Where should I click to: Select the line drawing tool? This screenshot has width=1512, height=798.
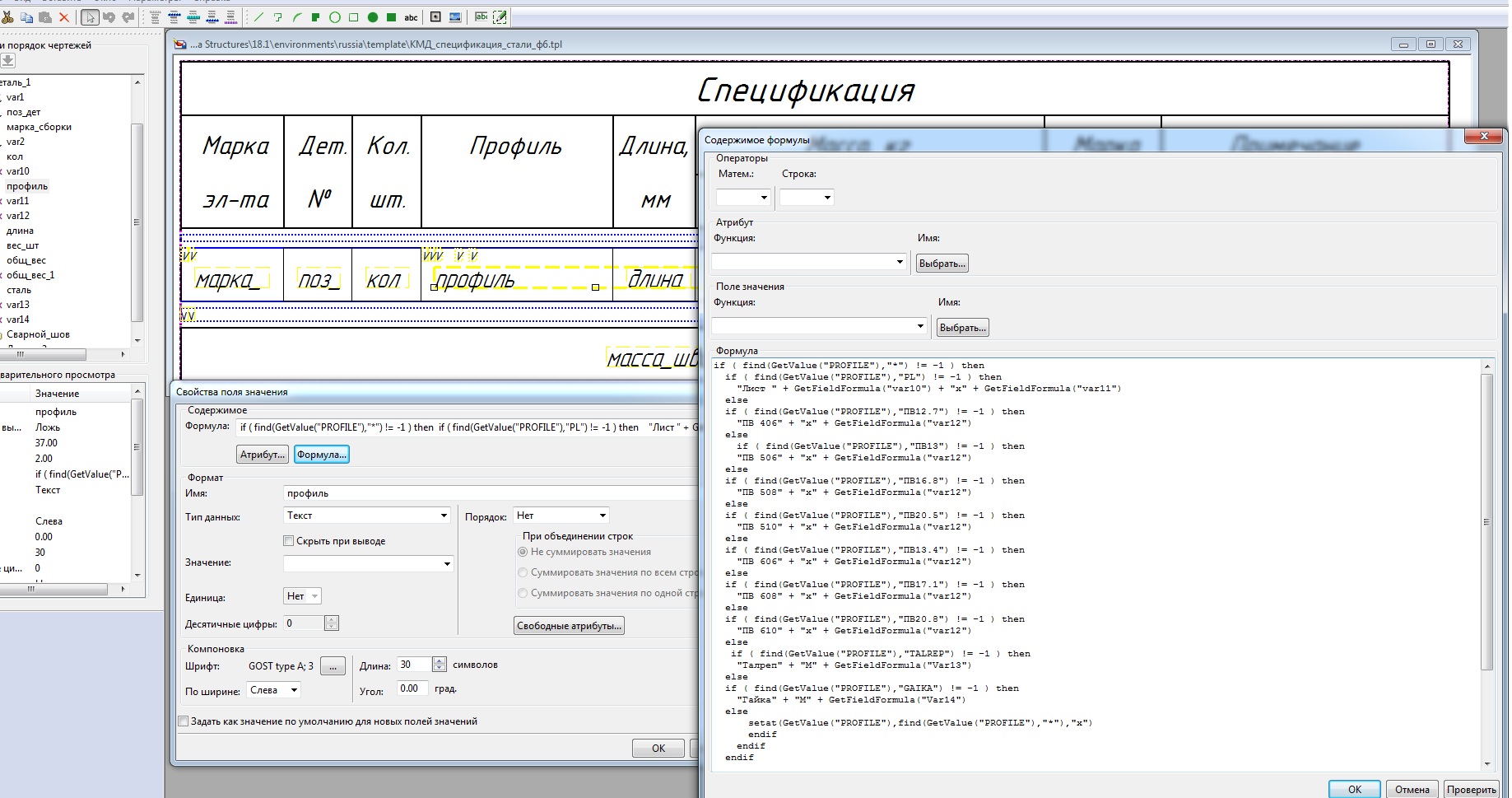(258, 17)
